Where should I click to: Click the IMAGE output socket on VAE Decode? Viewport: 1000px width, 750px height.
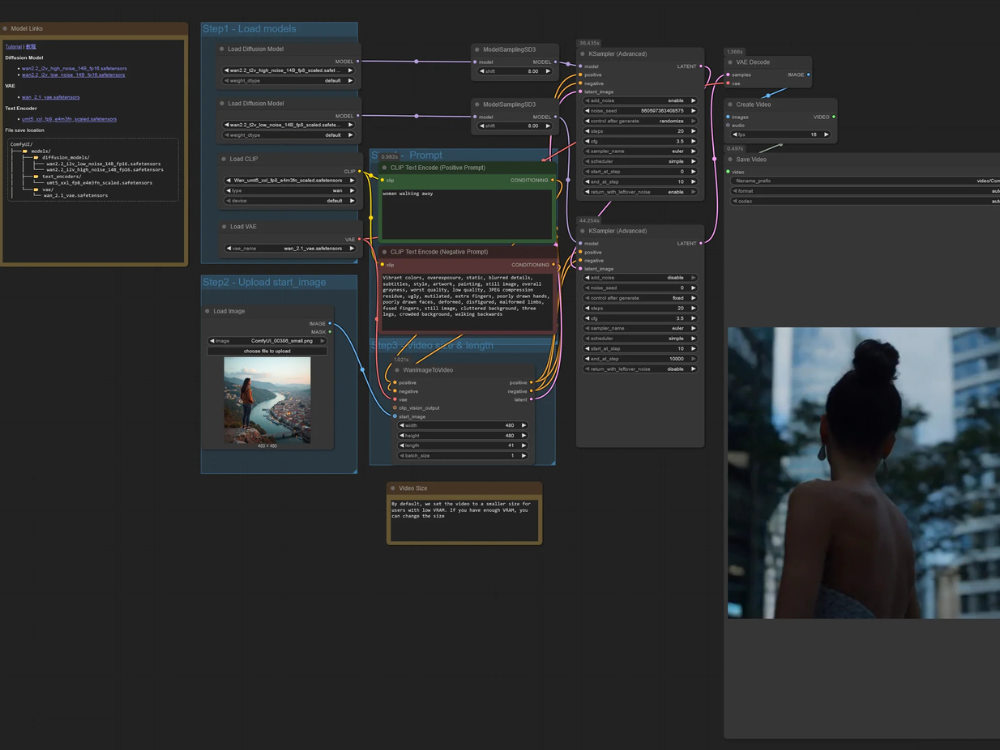coord(808,75)
